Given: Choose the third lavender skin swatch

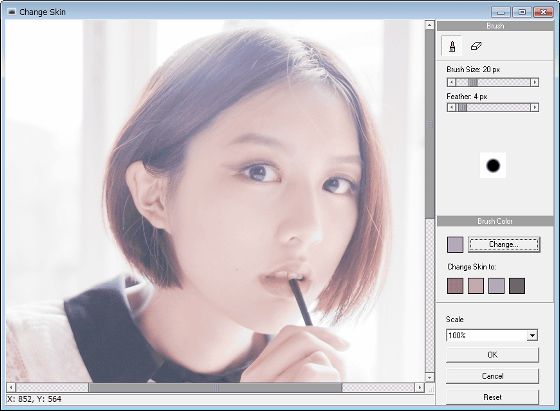Looking at the screenshot, I should (496, 286).
